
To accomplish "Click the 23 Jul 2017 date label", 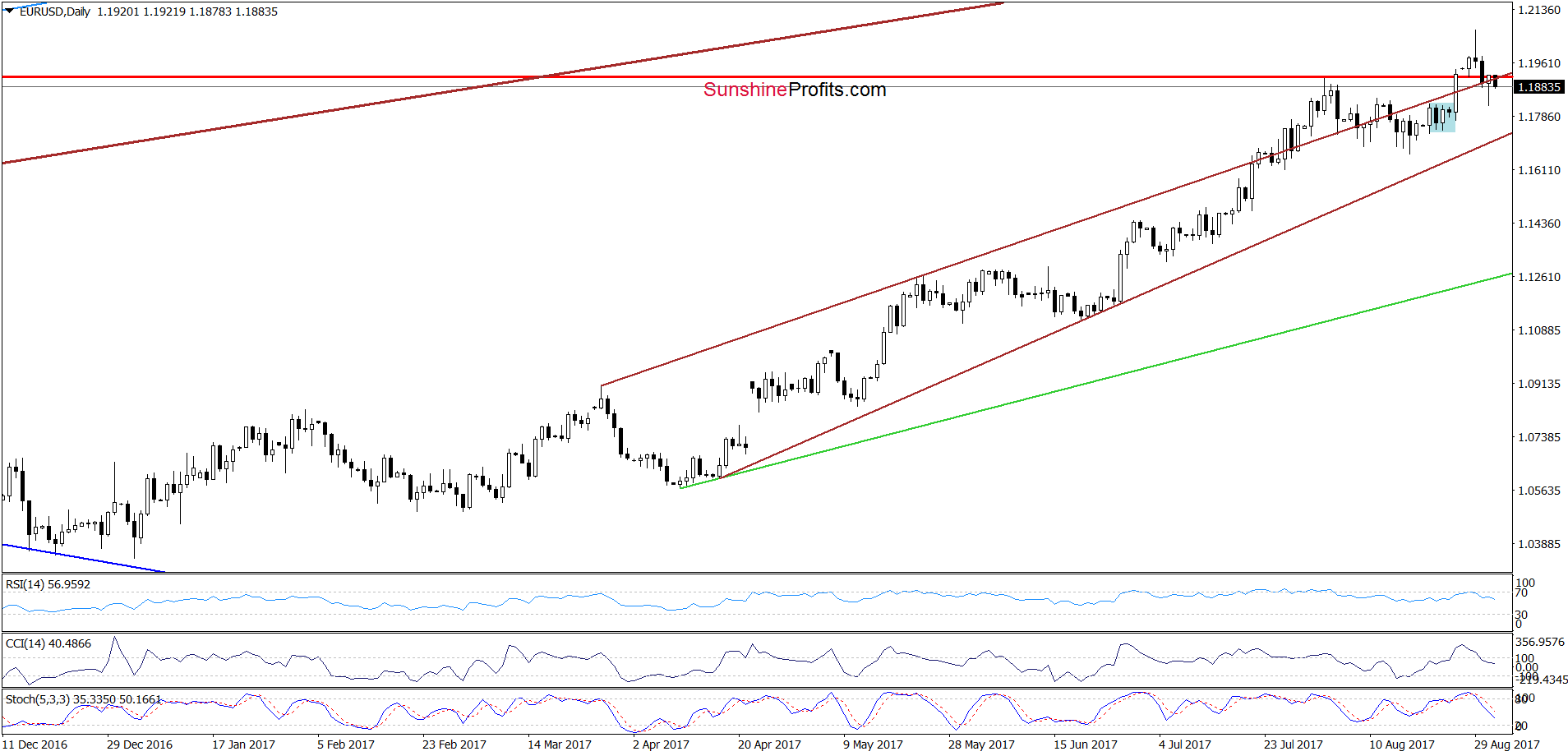I will (1294, 744).
